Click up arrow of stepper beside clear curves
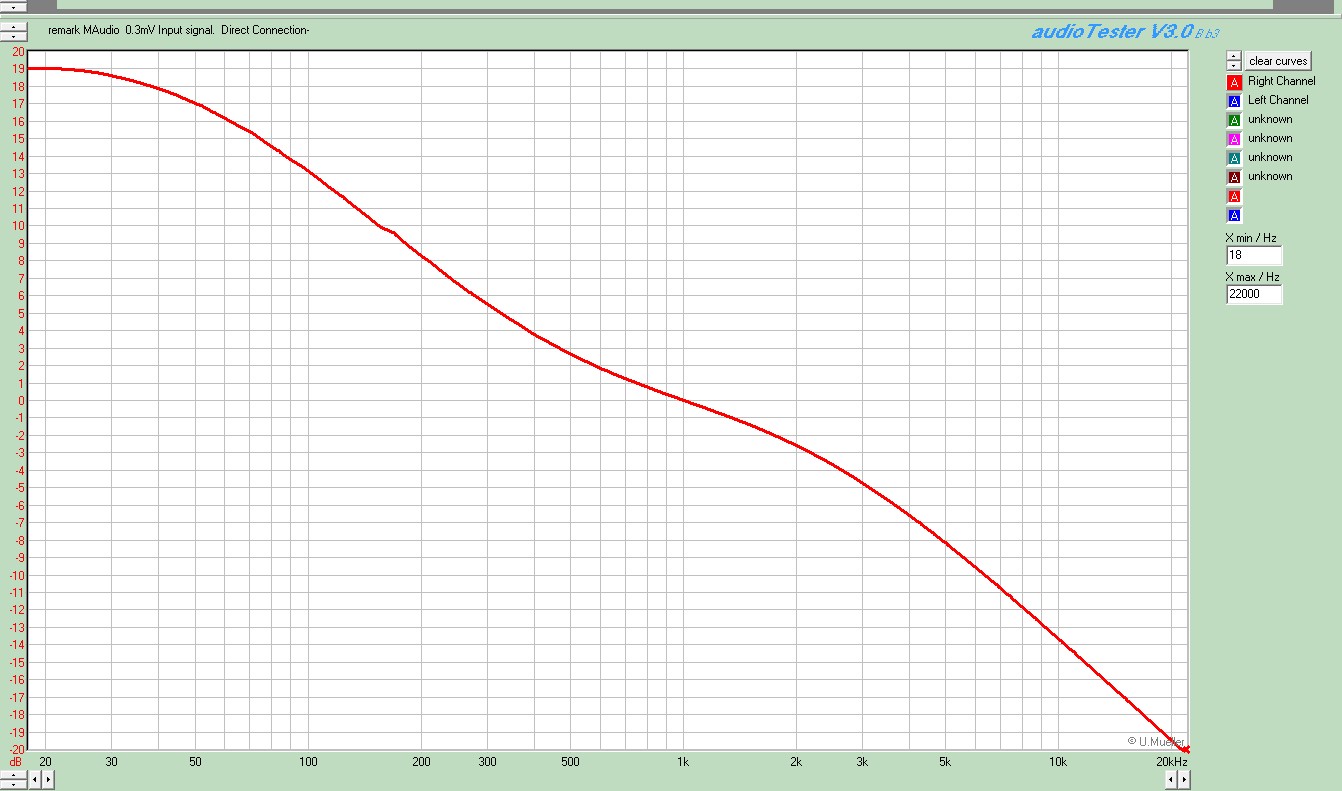This screenshot has width=1342, height=791. point(1234,56)
